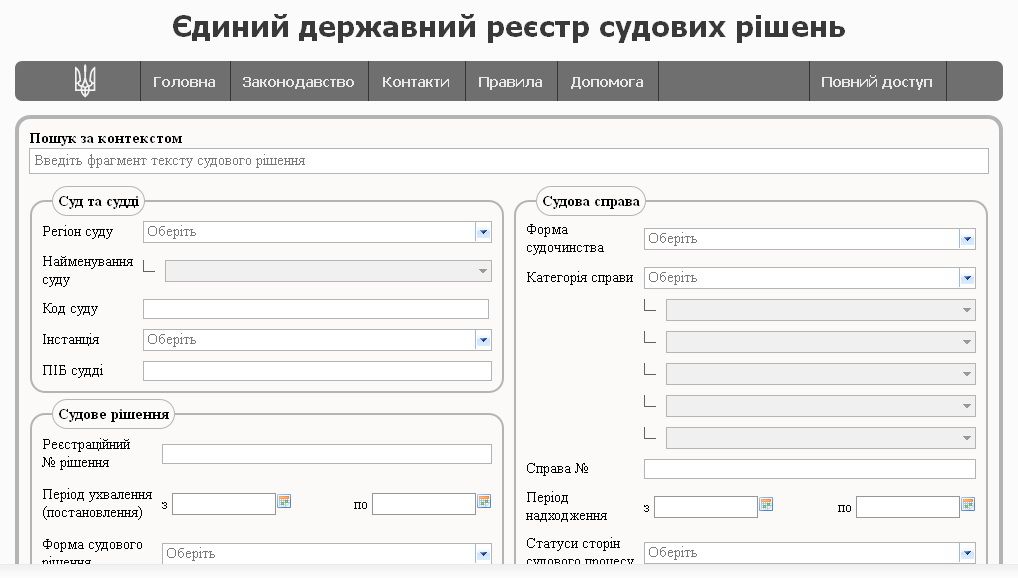Open the Категорія справи dropdown

click(x=967, y=278)
